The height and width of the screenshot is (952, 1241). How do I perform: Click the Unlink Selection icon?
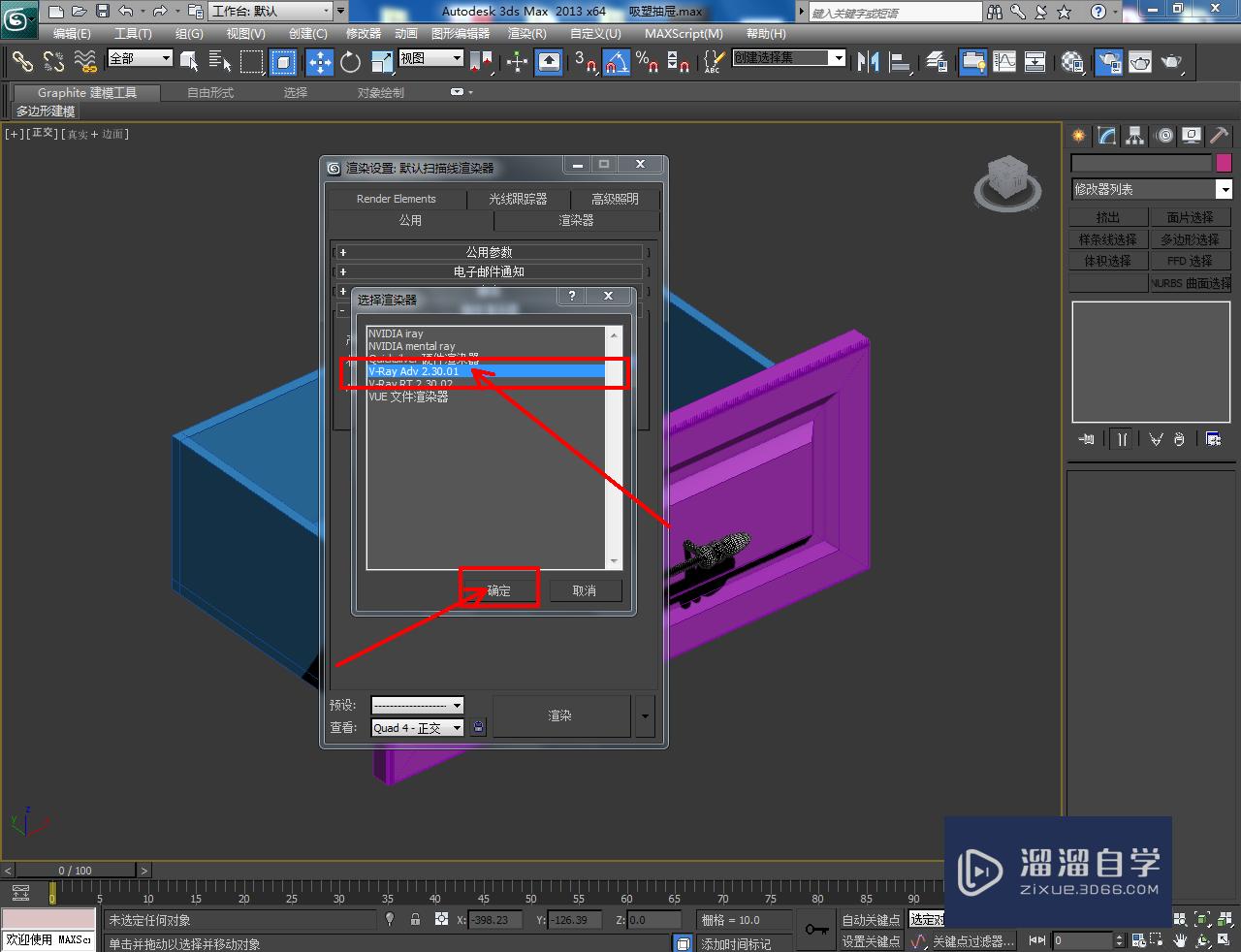pos(53,62)
